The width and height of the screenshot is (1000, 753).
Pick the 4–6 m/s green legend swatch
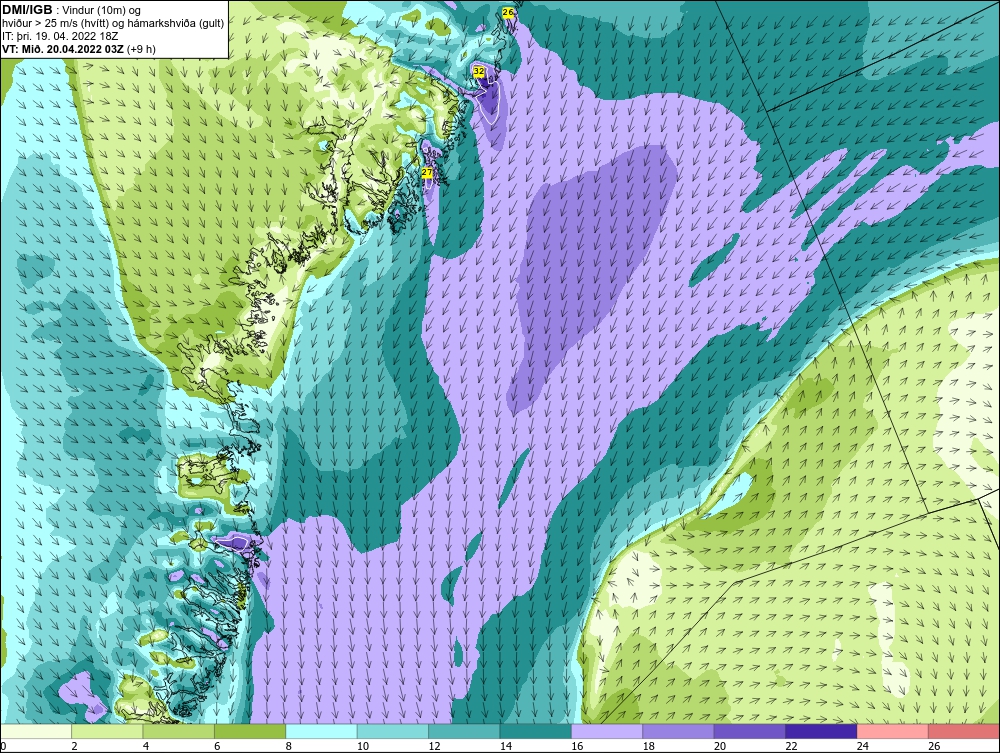(x=179, y=731)
